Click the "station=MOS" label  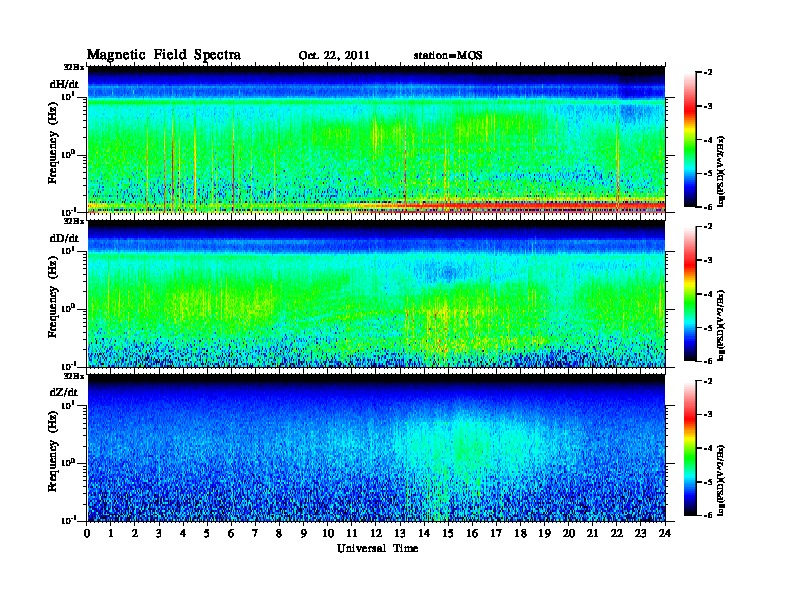coord(448,56)
